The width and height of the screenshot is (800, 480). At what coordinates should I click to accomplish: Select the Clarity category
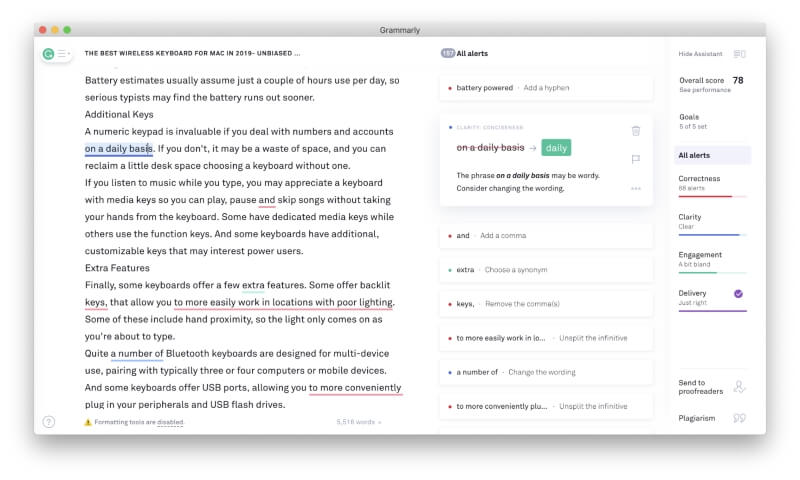click(x=712, y=222)
